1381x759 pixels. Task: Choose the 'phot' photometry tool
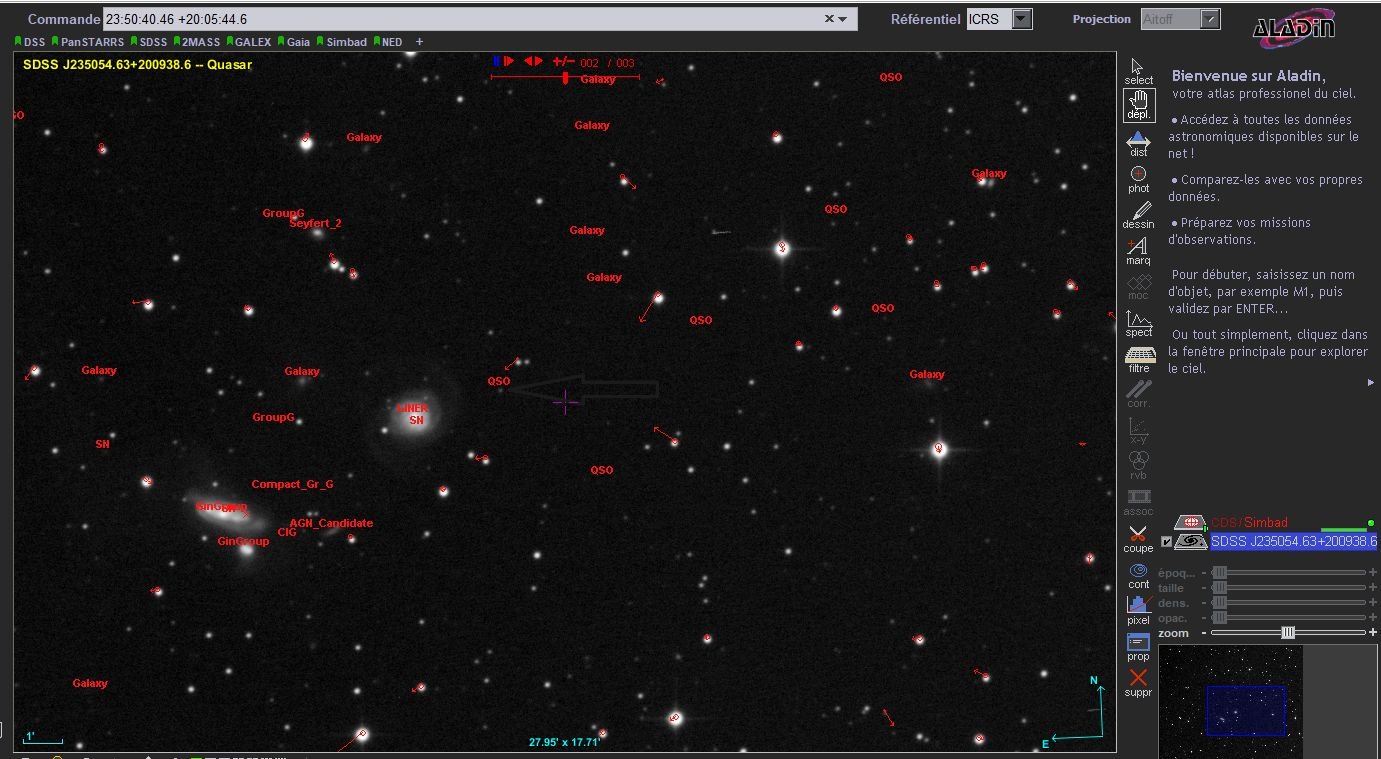(x=1138, y=179)
